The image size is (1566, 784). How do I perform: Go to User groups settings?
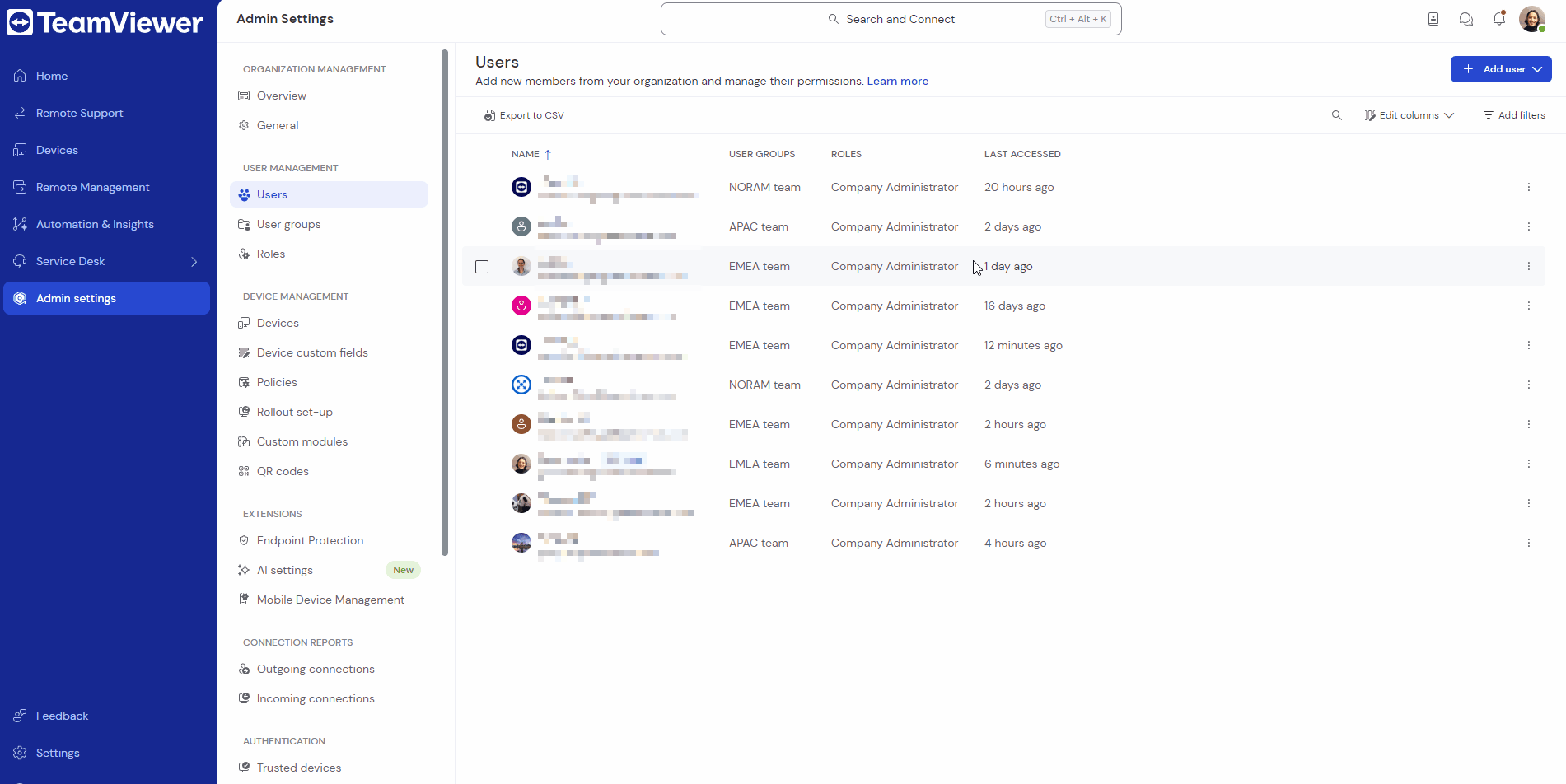(288, 224)
